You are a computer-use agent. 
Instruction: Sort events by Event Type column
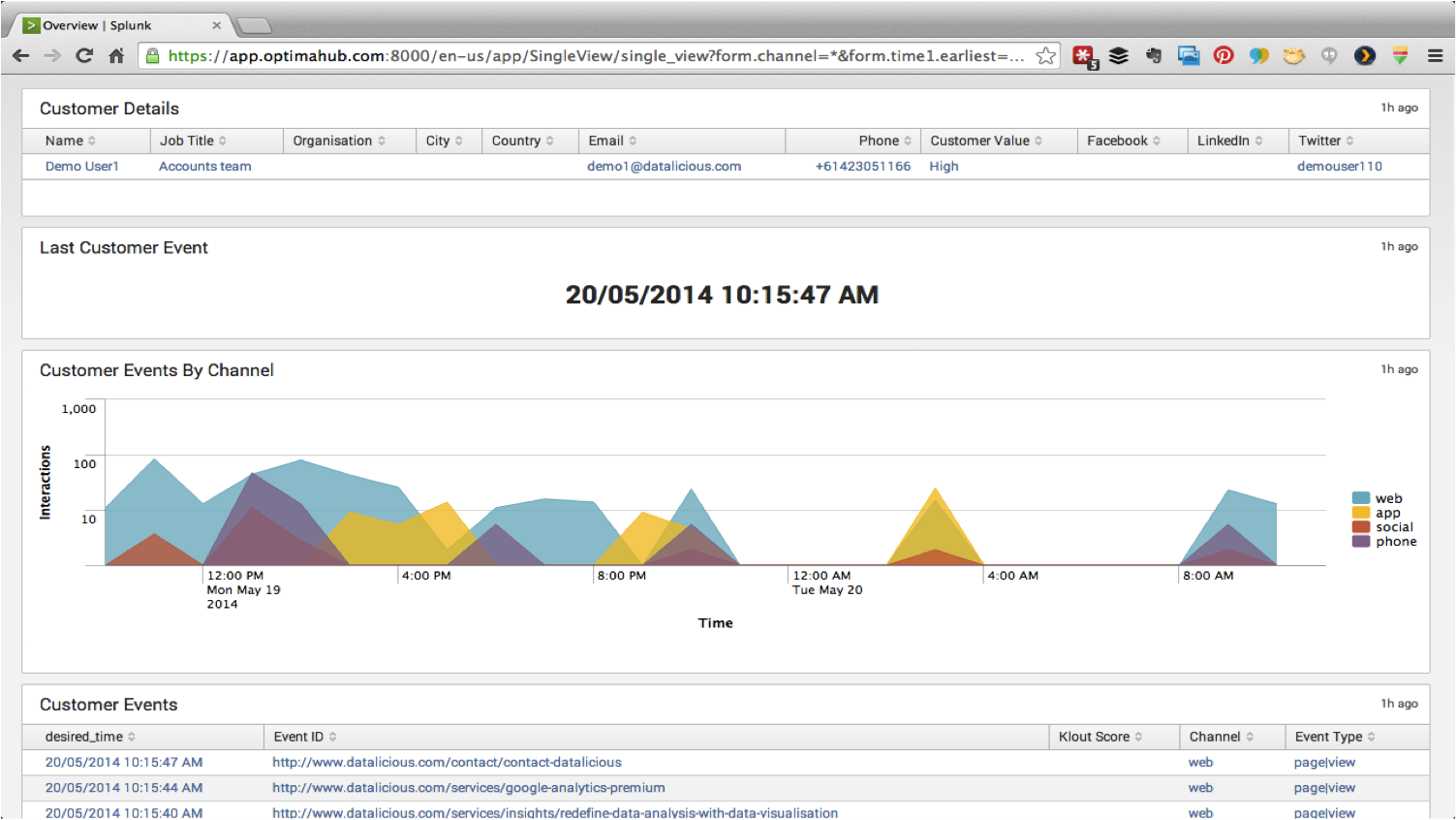click(1335, 737)
